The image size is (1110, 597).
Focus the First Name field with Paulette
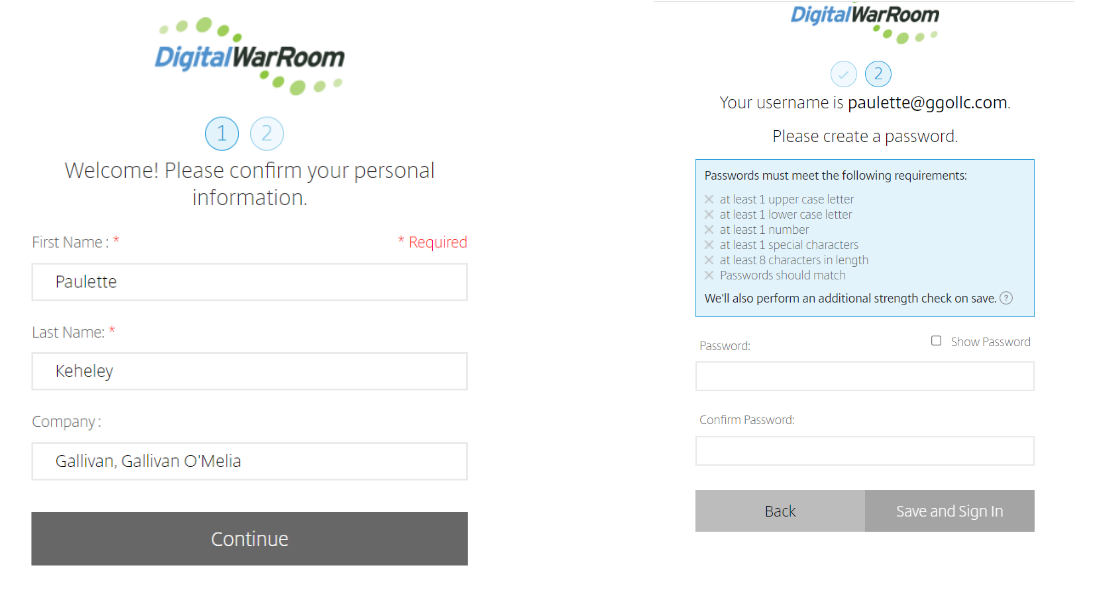249,282
